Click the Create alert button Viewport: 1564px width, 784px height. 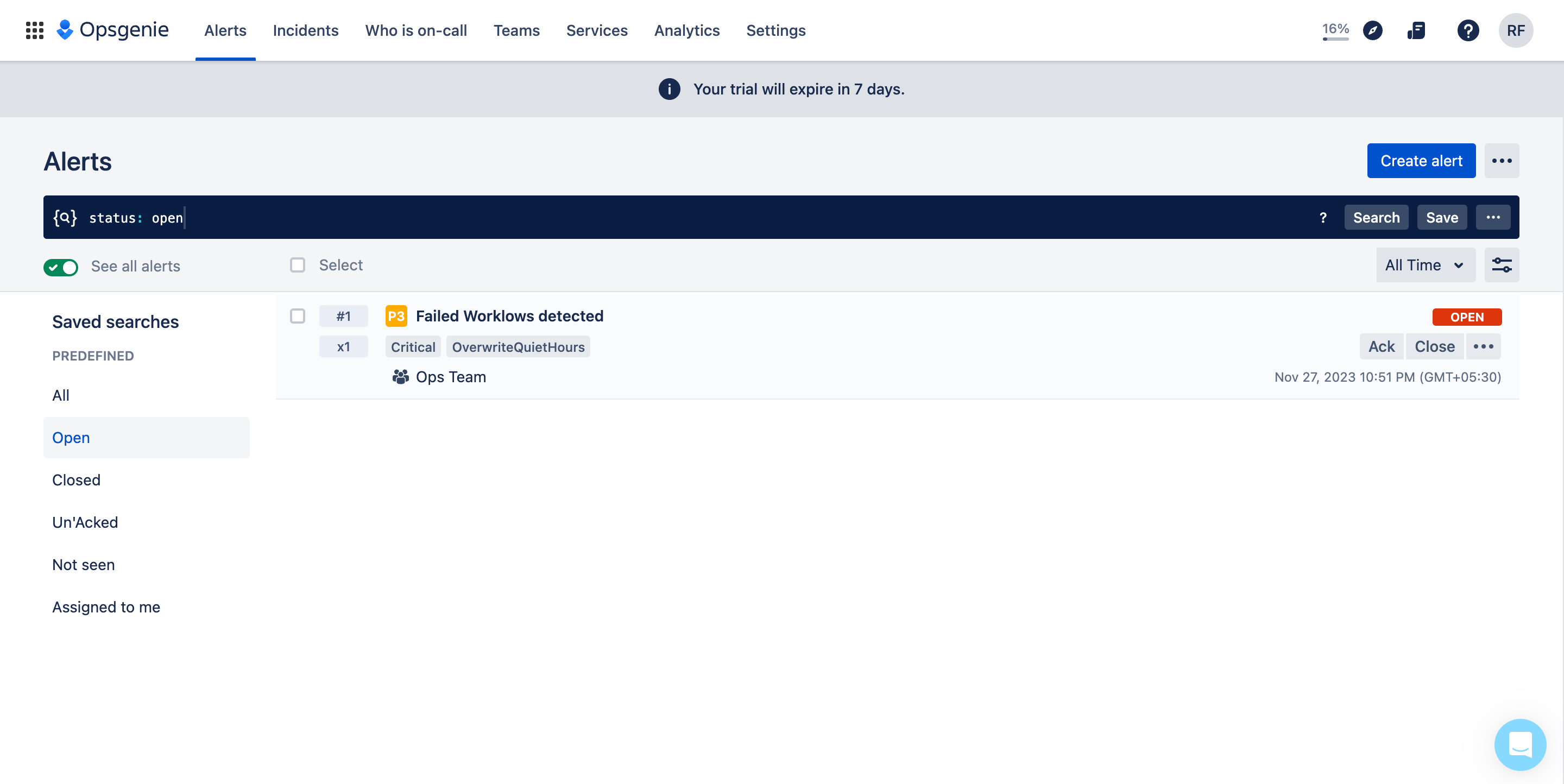coord(1421,161)
